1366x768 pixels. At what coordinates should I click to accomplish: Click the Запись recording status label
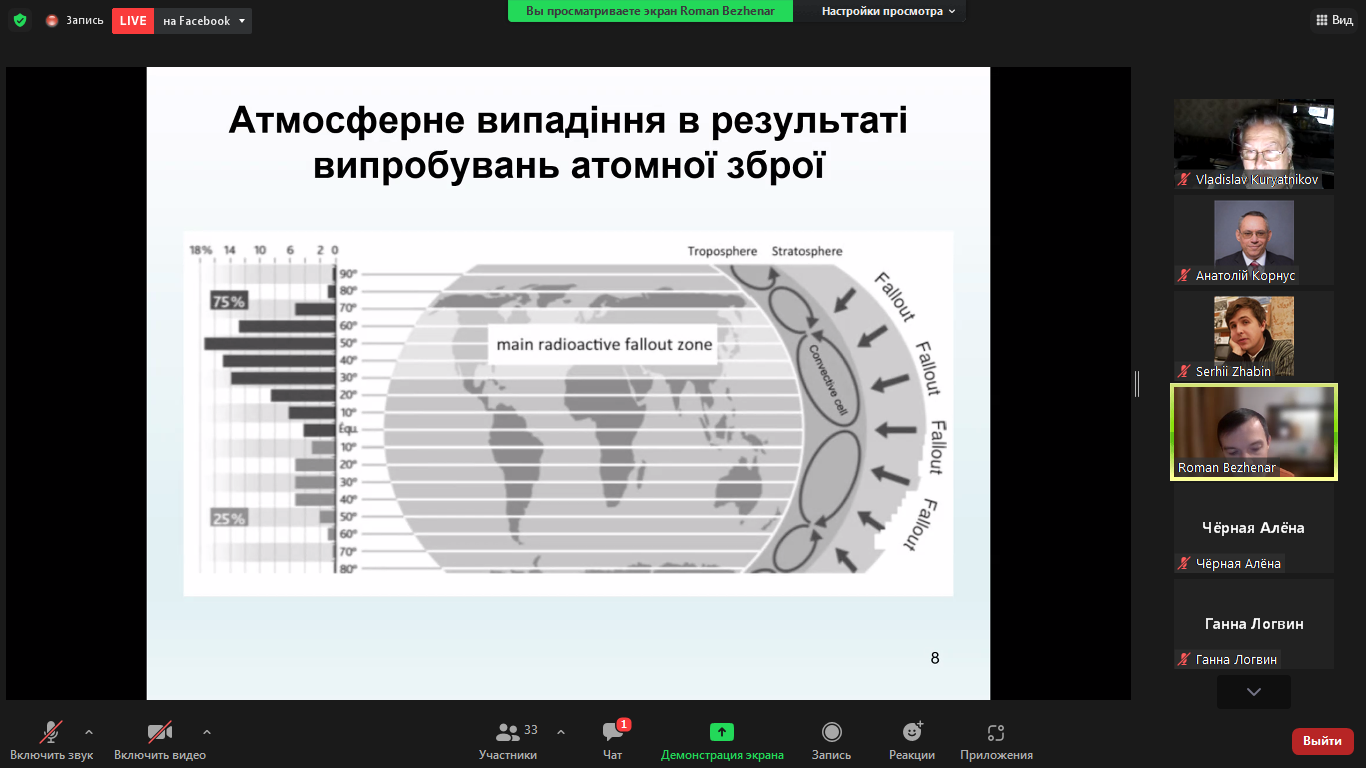click(x=85, y=20)
